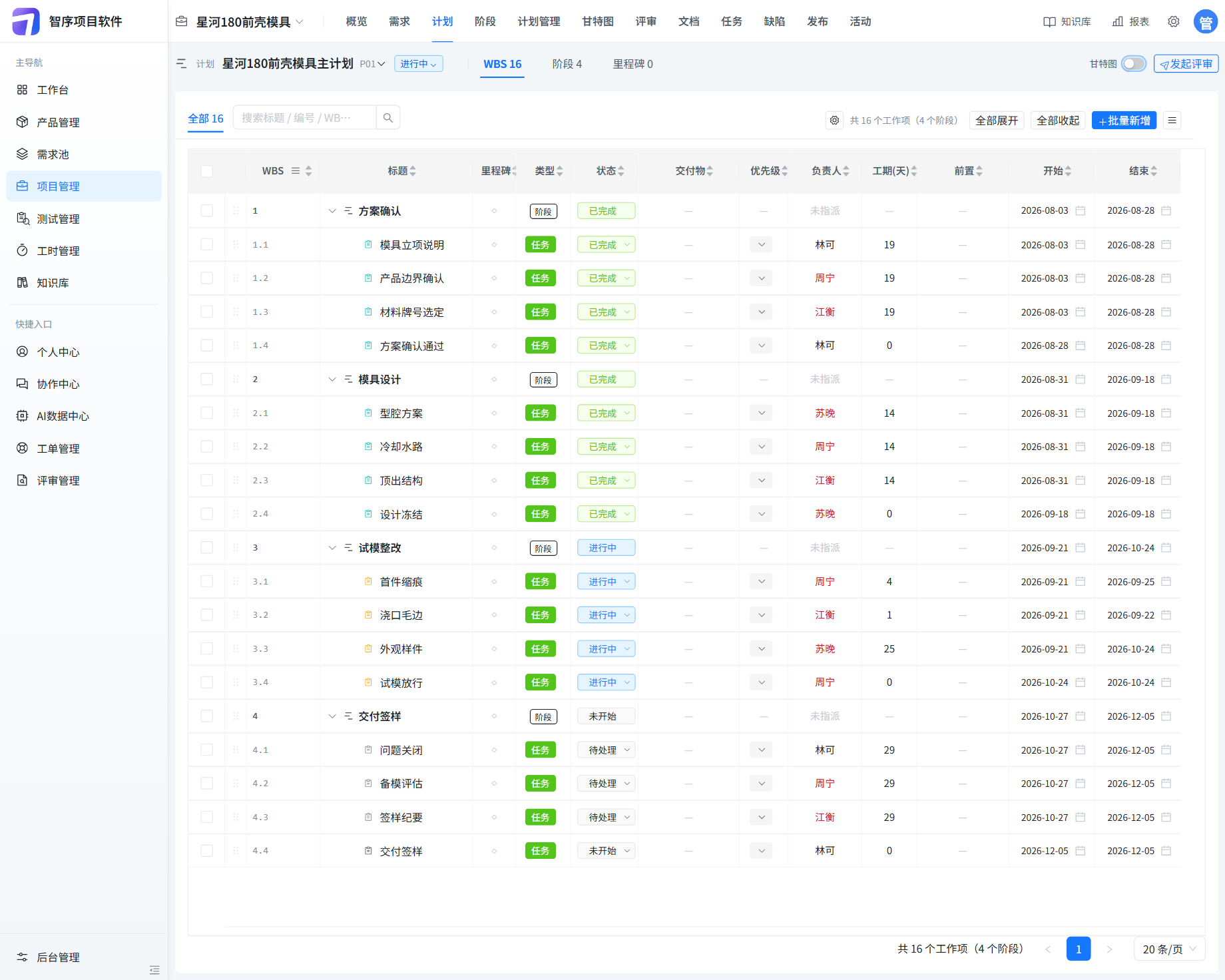Collapse the 模具设计 phase row
This screenshot has height=980, width=1225.
point(332,379)
